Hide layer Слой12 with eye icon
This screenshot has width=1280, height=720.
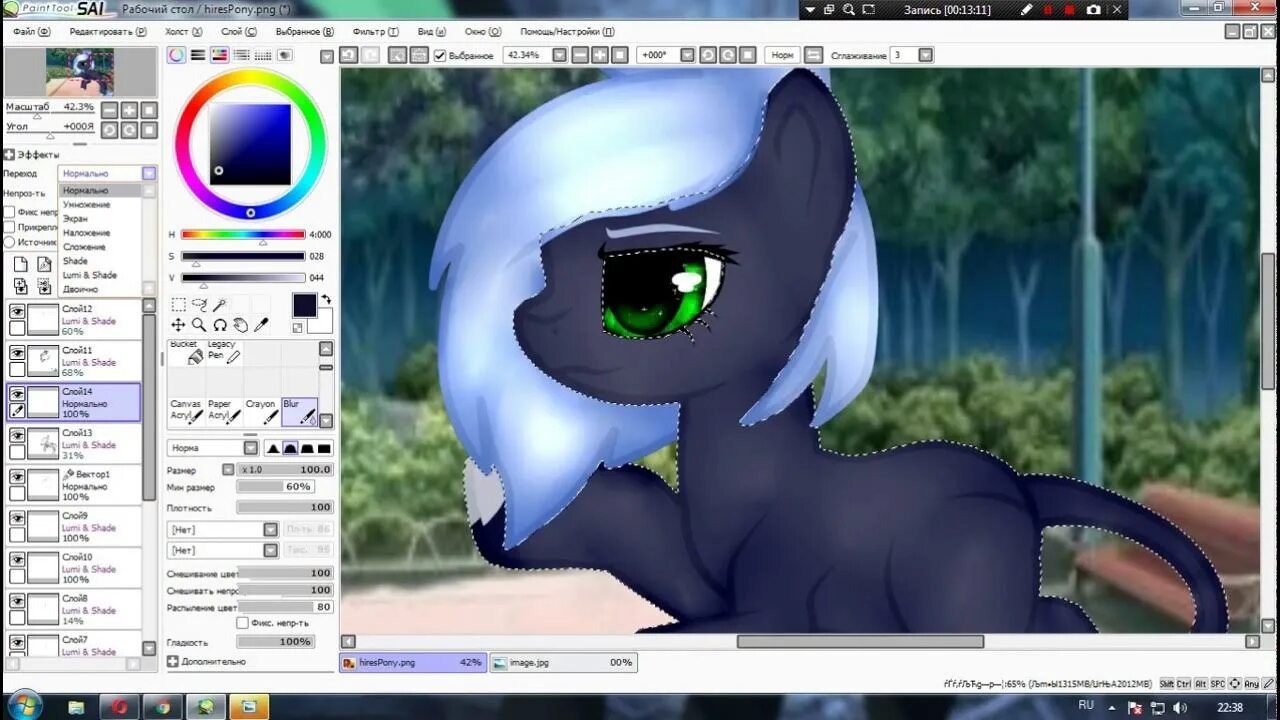coord(17,312)
